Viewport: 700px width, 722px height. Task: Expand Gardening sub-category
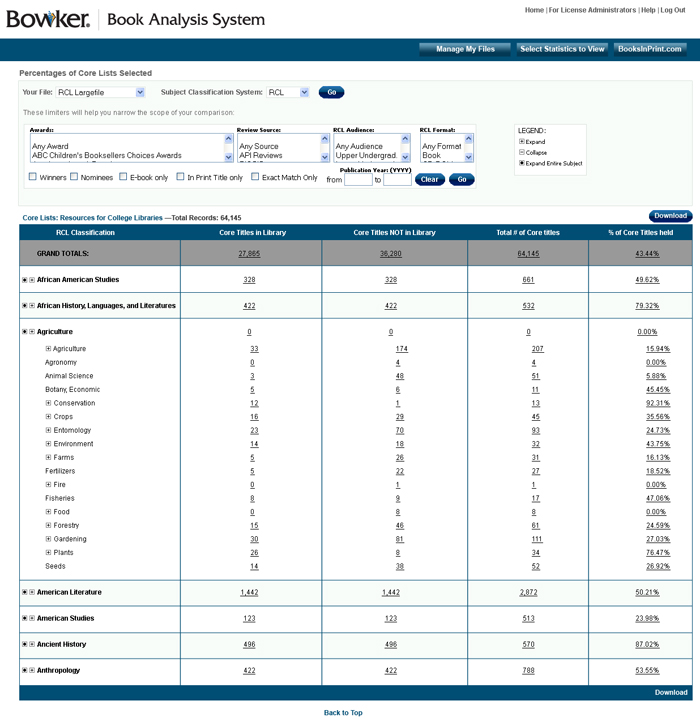coord(48,539)
